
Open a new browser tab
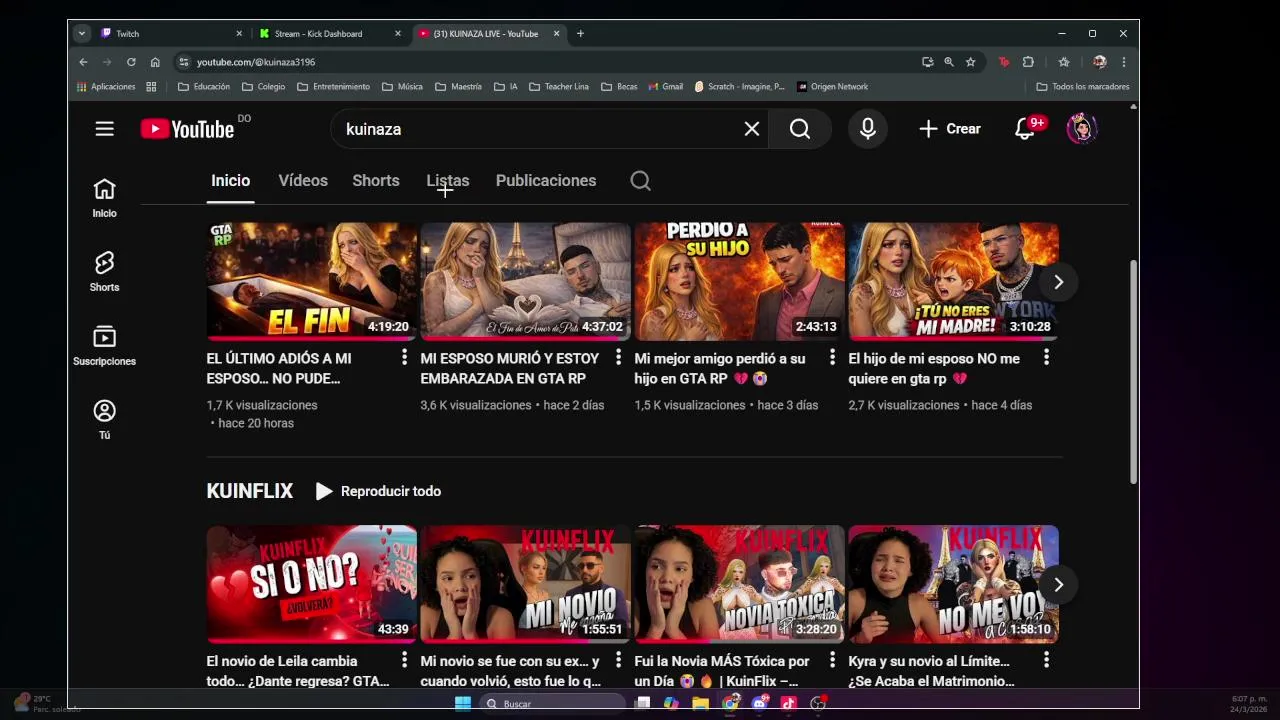(580, 33)
